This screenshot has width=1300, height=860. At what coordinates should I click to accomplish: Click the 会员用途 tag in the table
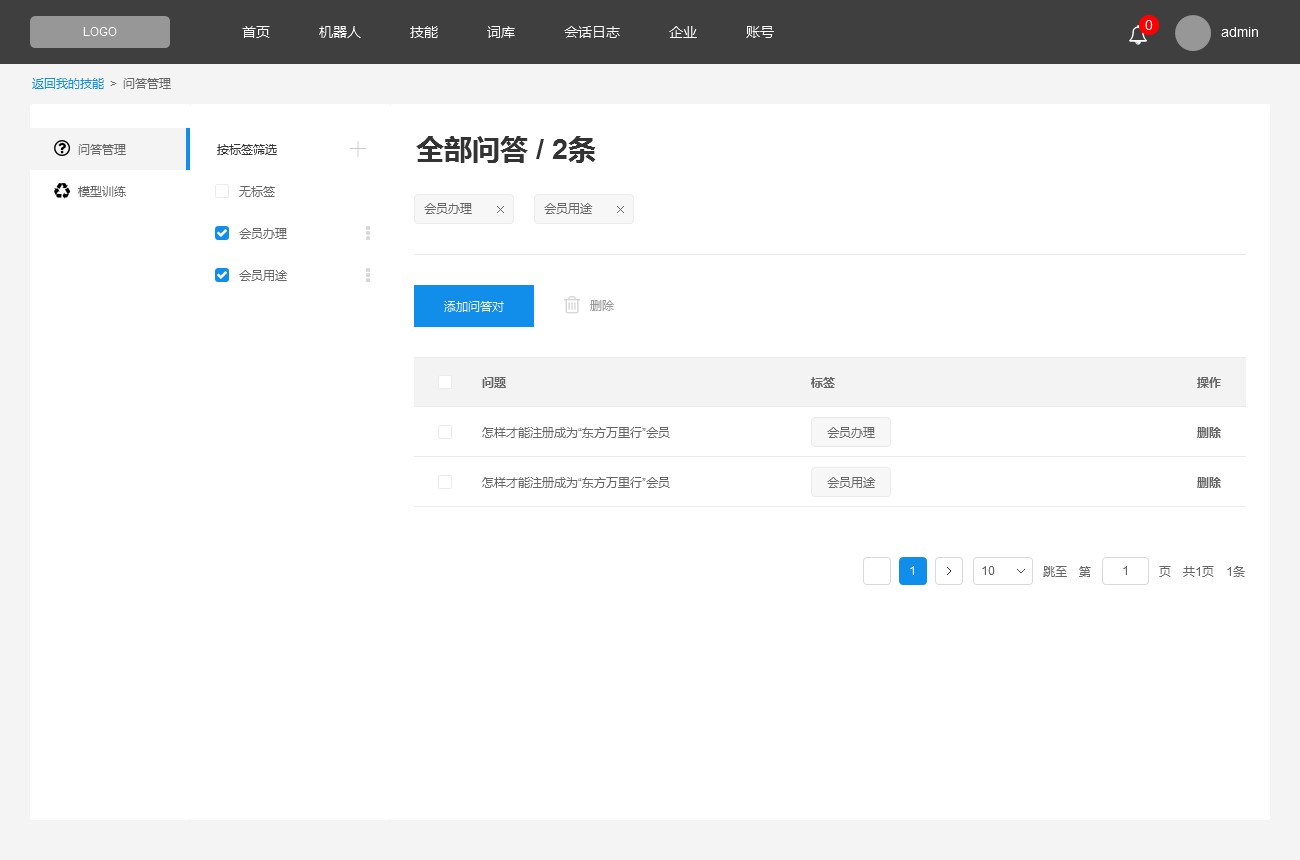(x=851, y=482)
